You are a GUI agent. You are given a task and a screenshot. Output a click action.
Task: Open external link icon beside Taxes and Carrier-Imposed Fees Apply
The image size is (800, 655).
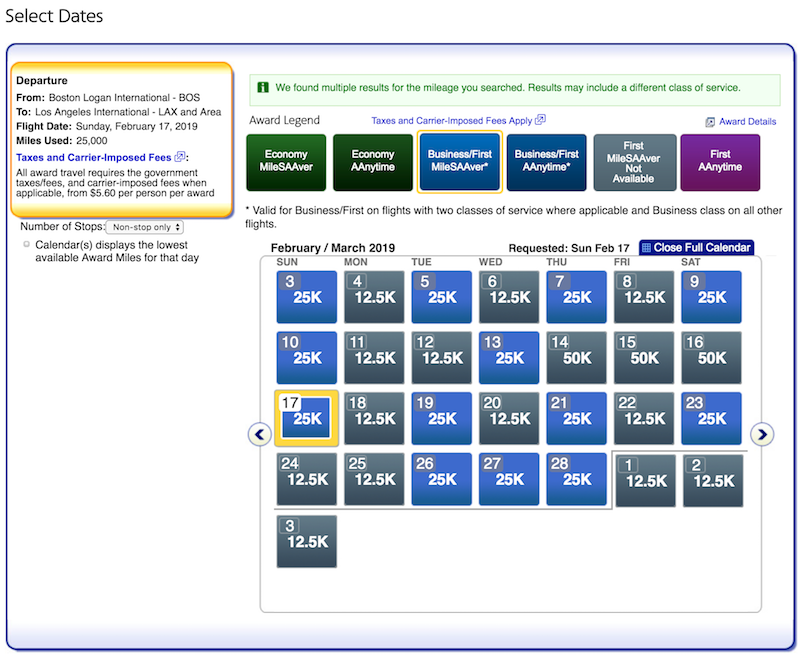point(540,120)
